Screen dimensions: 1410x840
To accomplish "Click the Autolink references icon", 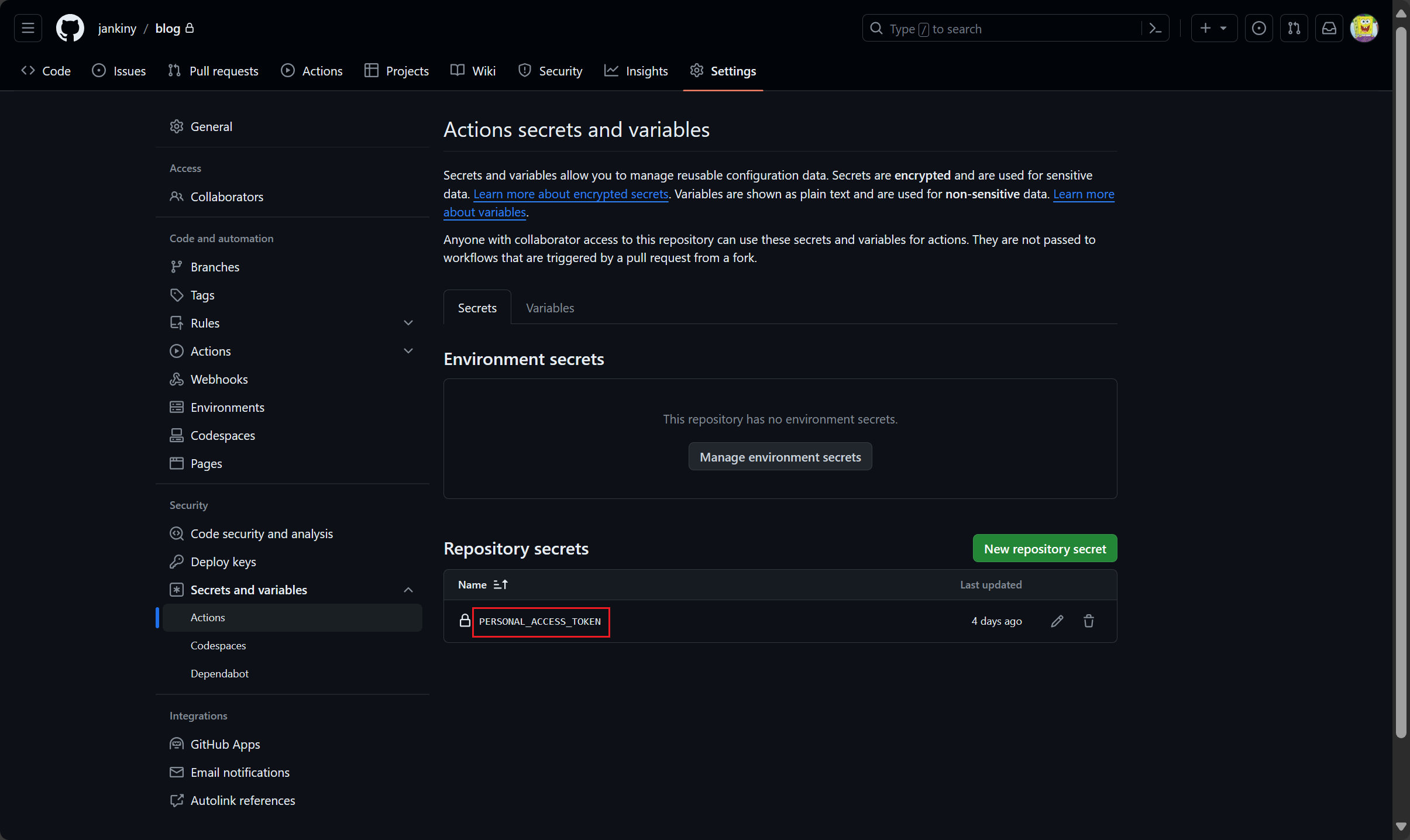I will click(x=177, y=800).
